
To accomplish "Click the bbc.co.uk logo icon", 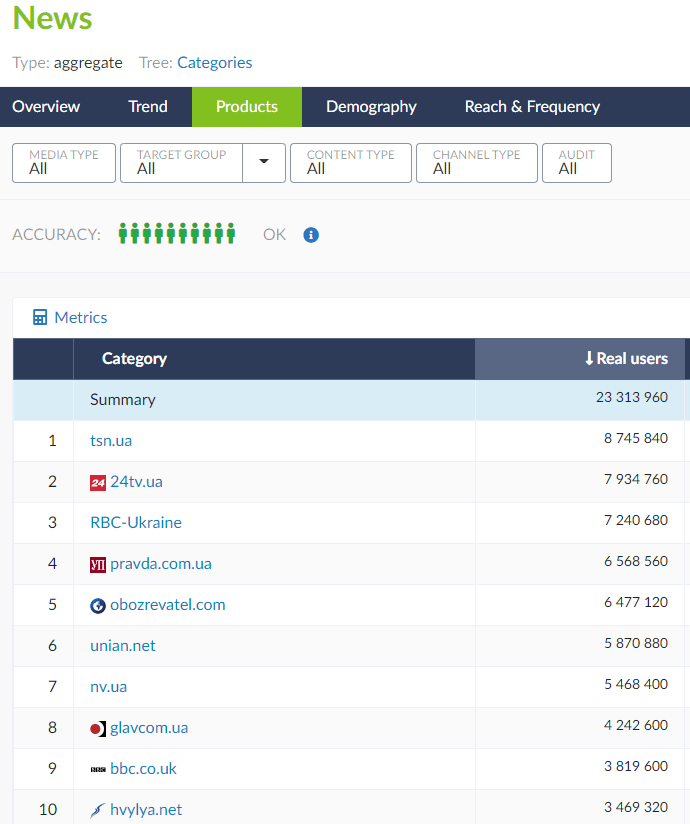I will [97, 769].
